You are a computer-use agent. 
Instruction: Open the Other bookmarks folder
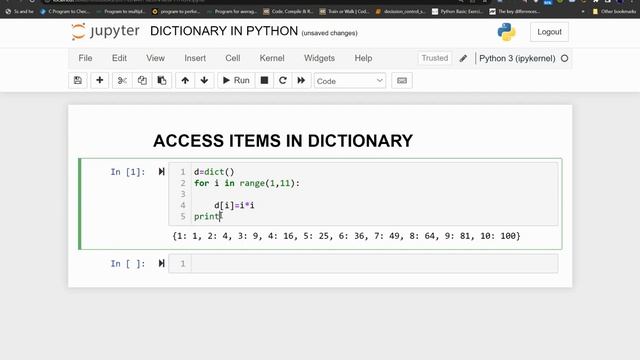coord(614,11)
